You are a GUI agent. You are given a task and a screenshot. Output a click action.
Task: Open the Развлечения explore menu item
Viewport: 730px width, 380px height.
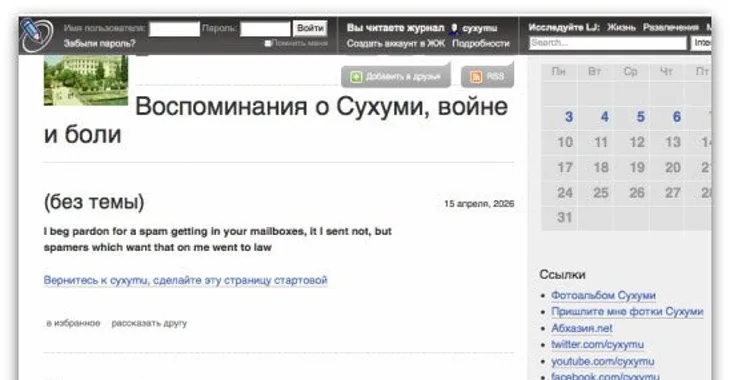[x=671, y=27]
